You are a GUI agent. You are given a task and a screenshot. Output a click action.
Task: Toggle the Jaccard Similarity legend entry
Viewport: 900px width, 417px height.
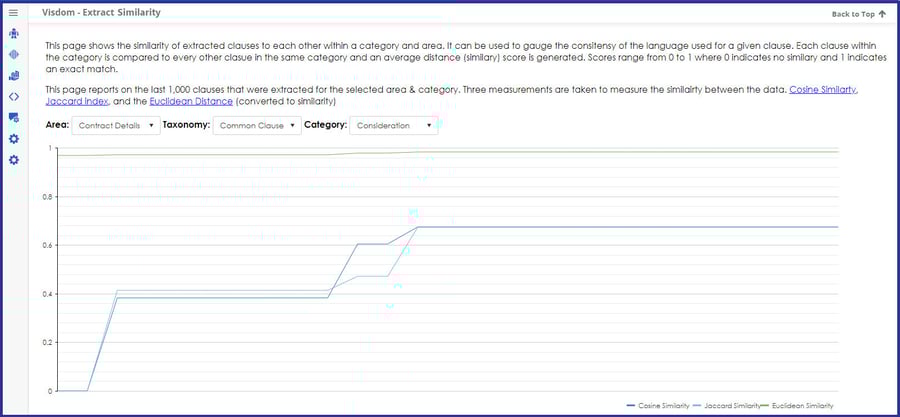click(x=726, y=406)
